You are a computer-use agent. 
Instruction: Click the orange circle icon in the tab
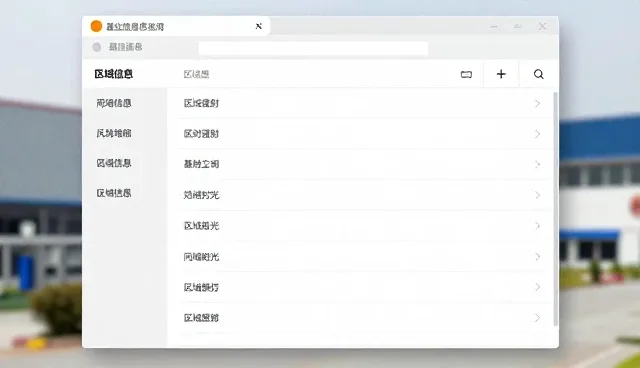pyautogui.click(x=96, y=26)
